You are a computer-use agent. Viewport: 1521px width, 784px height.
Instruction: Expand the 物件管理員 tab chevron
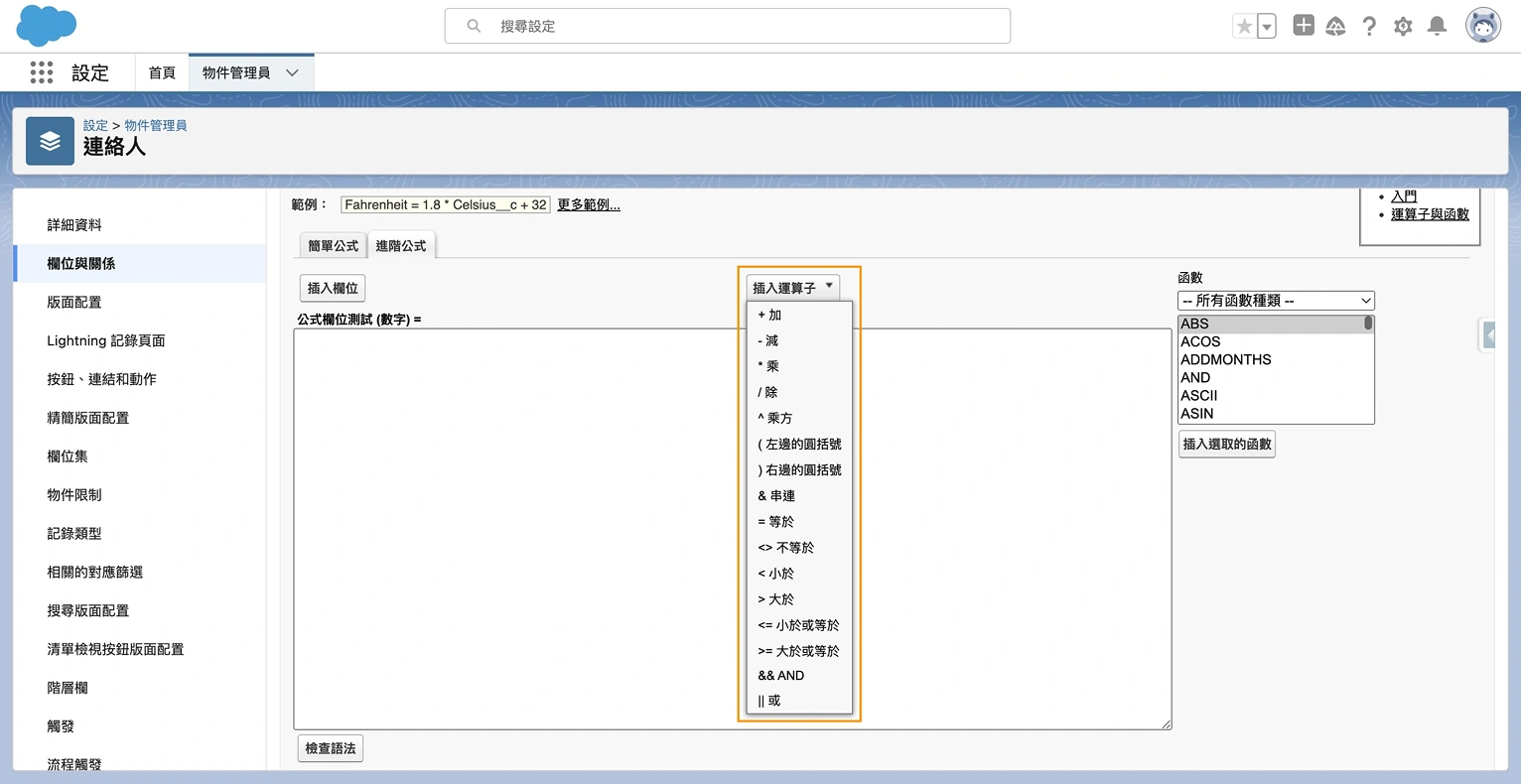(x=292, y=72)
